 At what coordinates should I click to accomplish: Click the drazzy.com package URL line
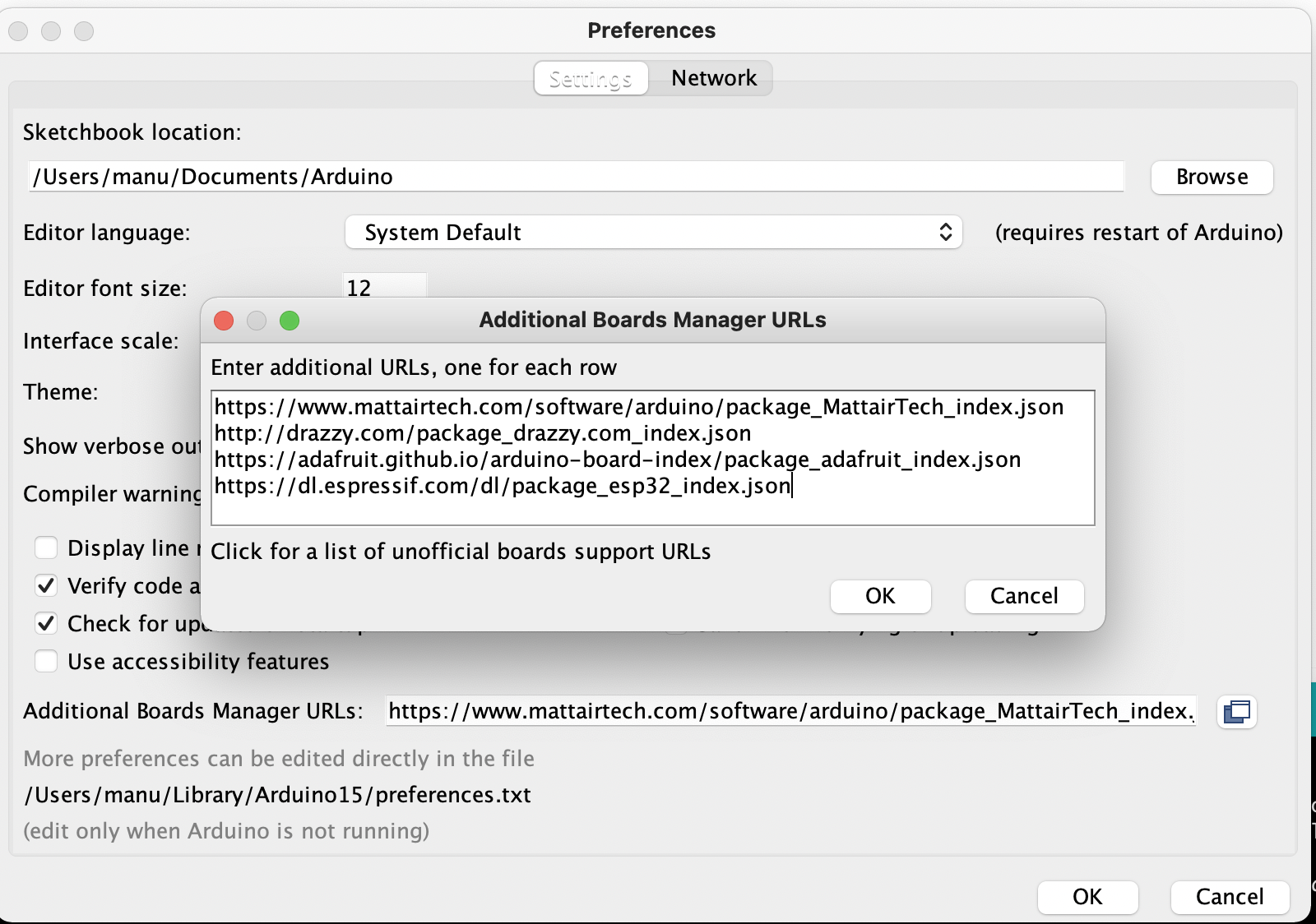[483, 433]
